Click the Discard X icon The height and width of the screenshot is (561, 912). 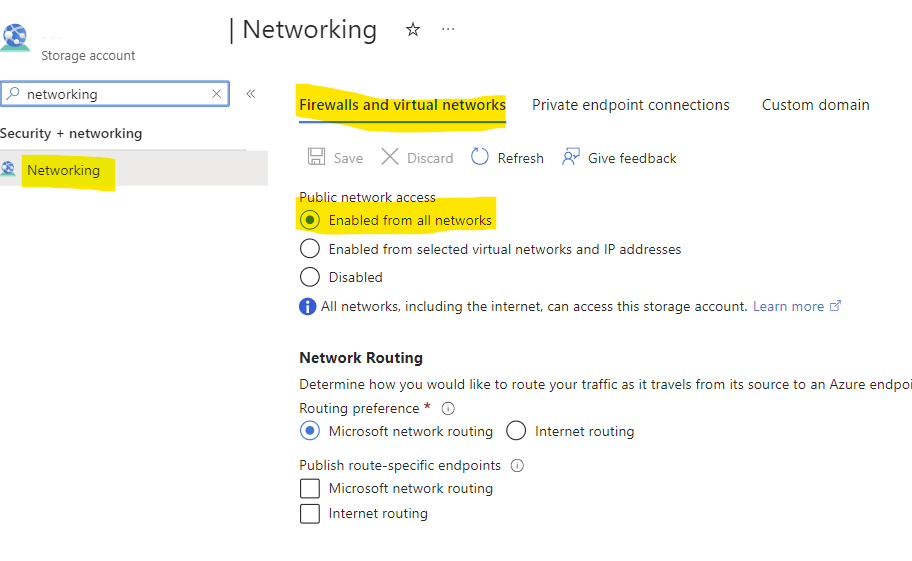tap(390, 156)
